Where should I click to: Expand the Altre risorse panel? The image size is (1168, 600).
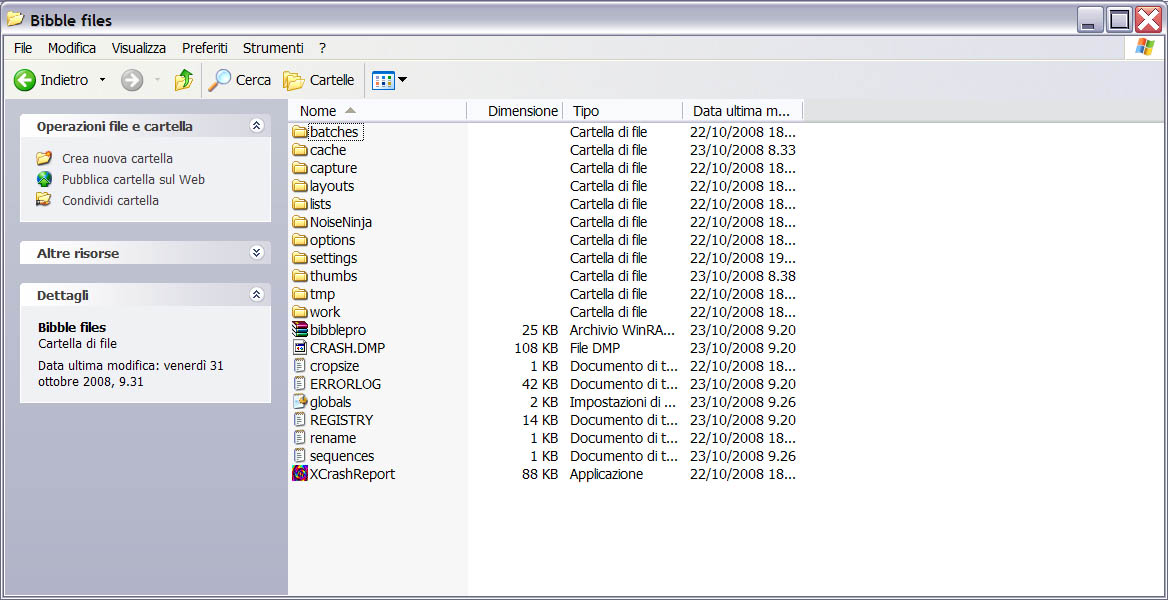pos(257,253)
